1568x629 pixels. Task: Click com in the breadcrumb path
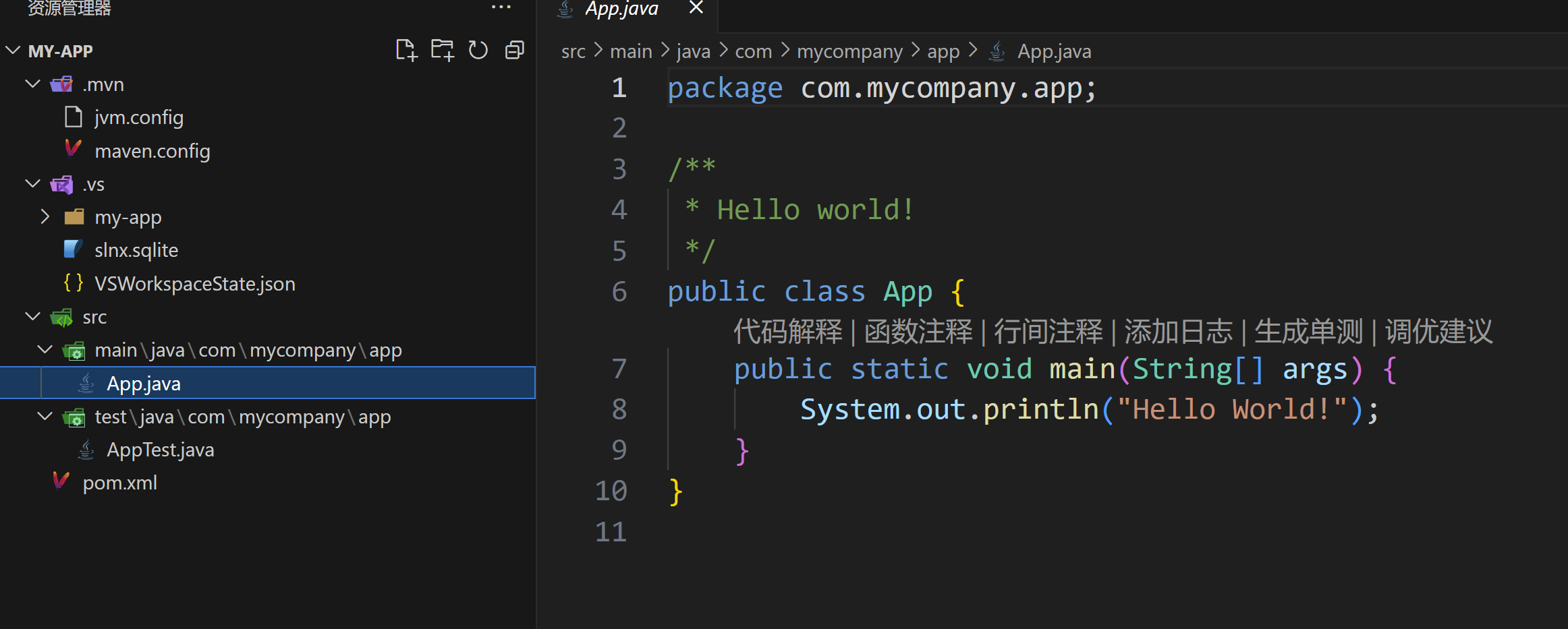[754, 51]
